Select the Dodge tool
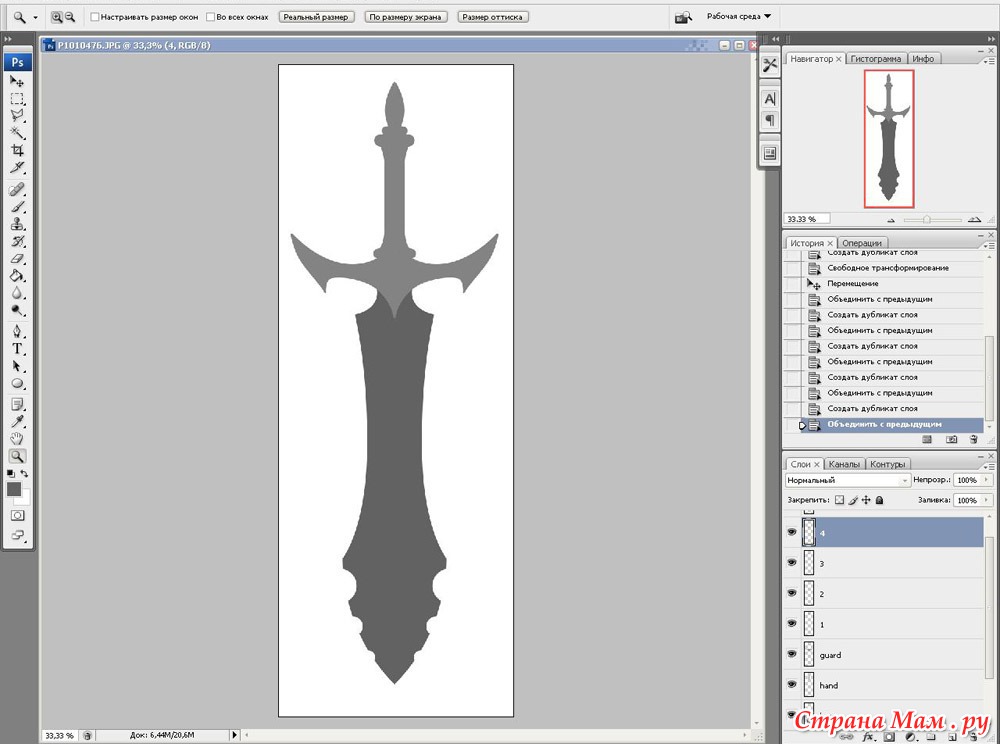 click(17, 310)
